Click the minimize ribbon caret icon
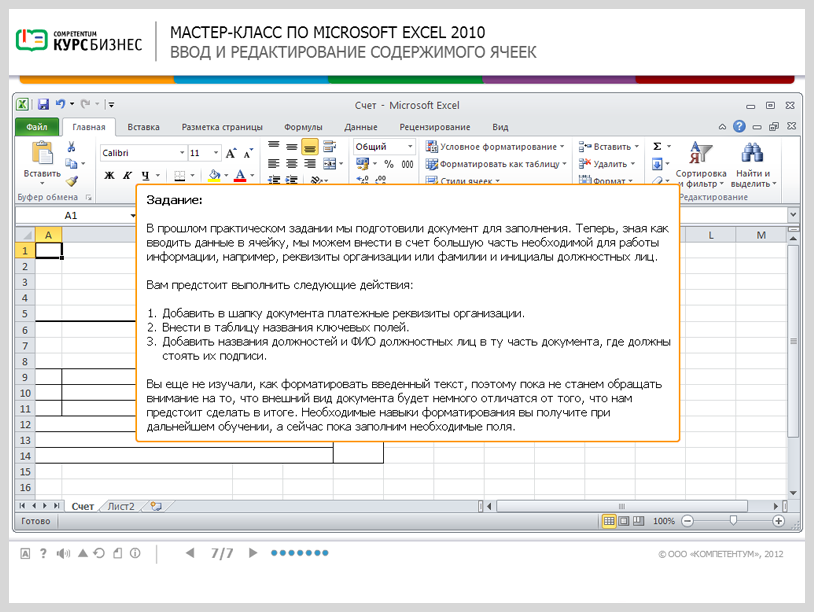814x612 pixels. pos(722,127)
